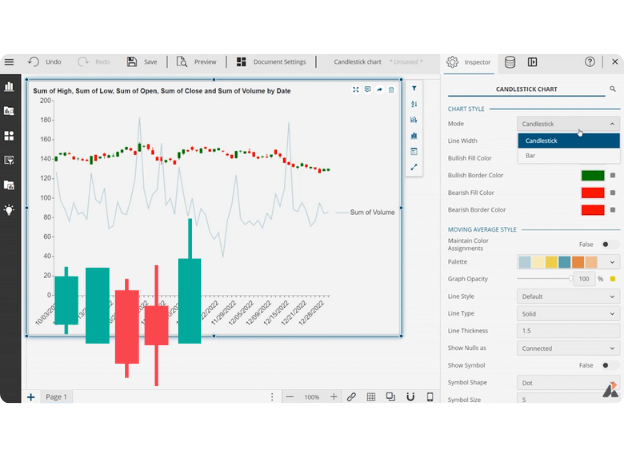Zoom in with the plus button
This screenshot has height=457, width=624.
pyautogui.click(x=333, y=397)
